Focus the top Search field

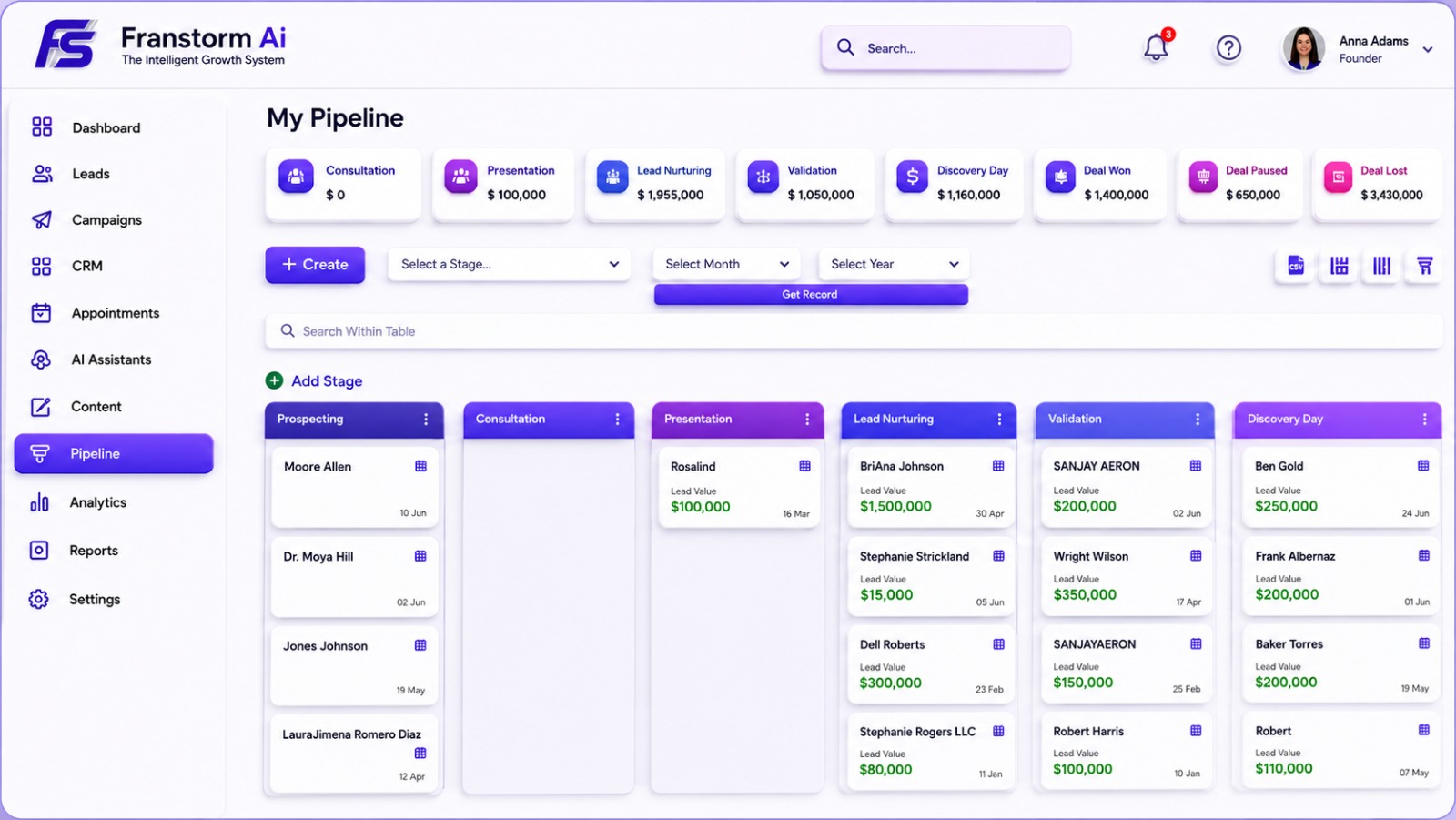click(x=945, y=48)
